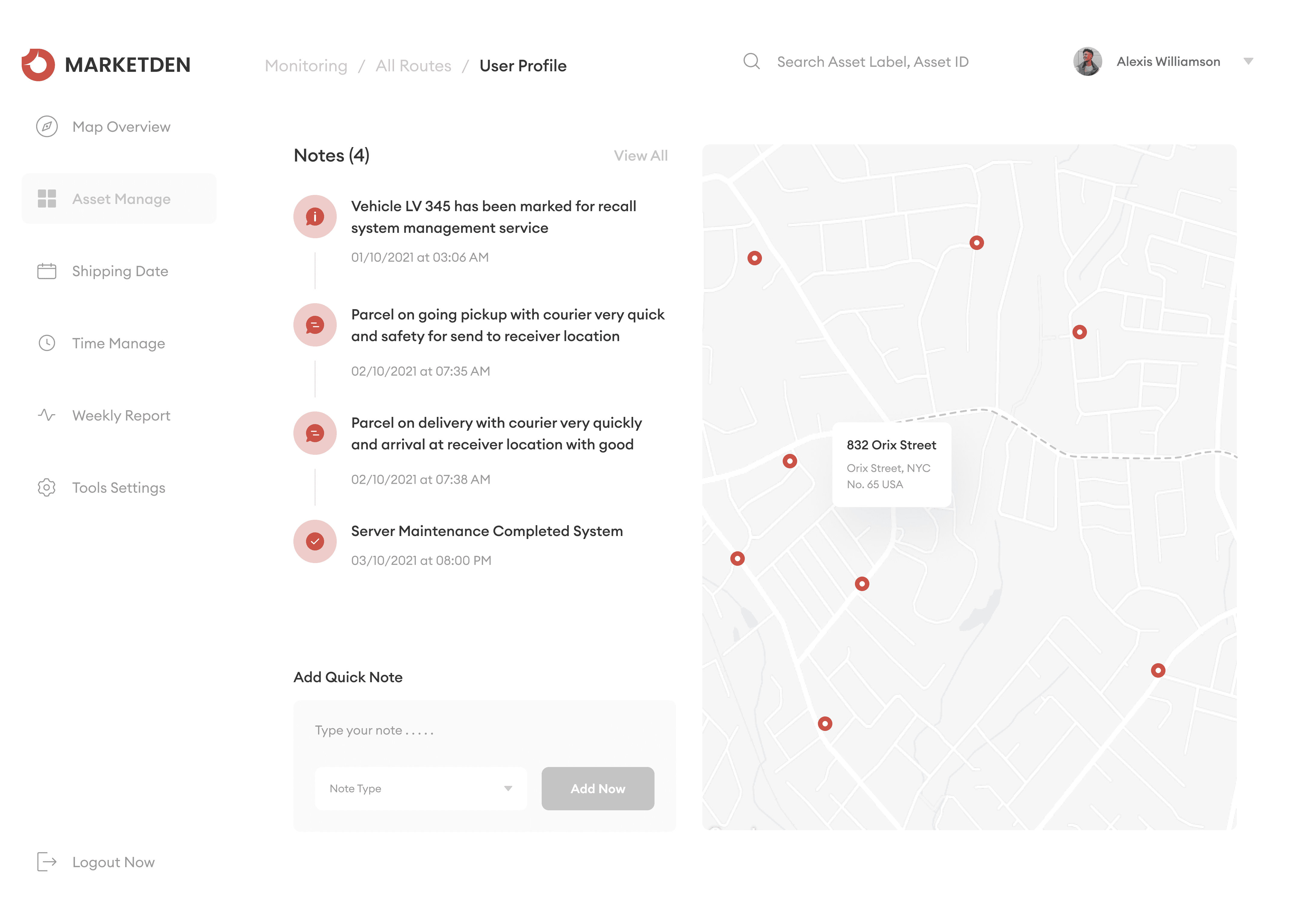Expand the Alexis Williamson account dropdown arrow
The height and width of the screenshot is (924, 1300).
click(1248, 61)
